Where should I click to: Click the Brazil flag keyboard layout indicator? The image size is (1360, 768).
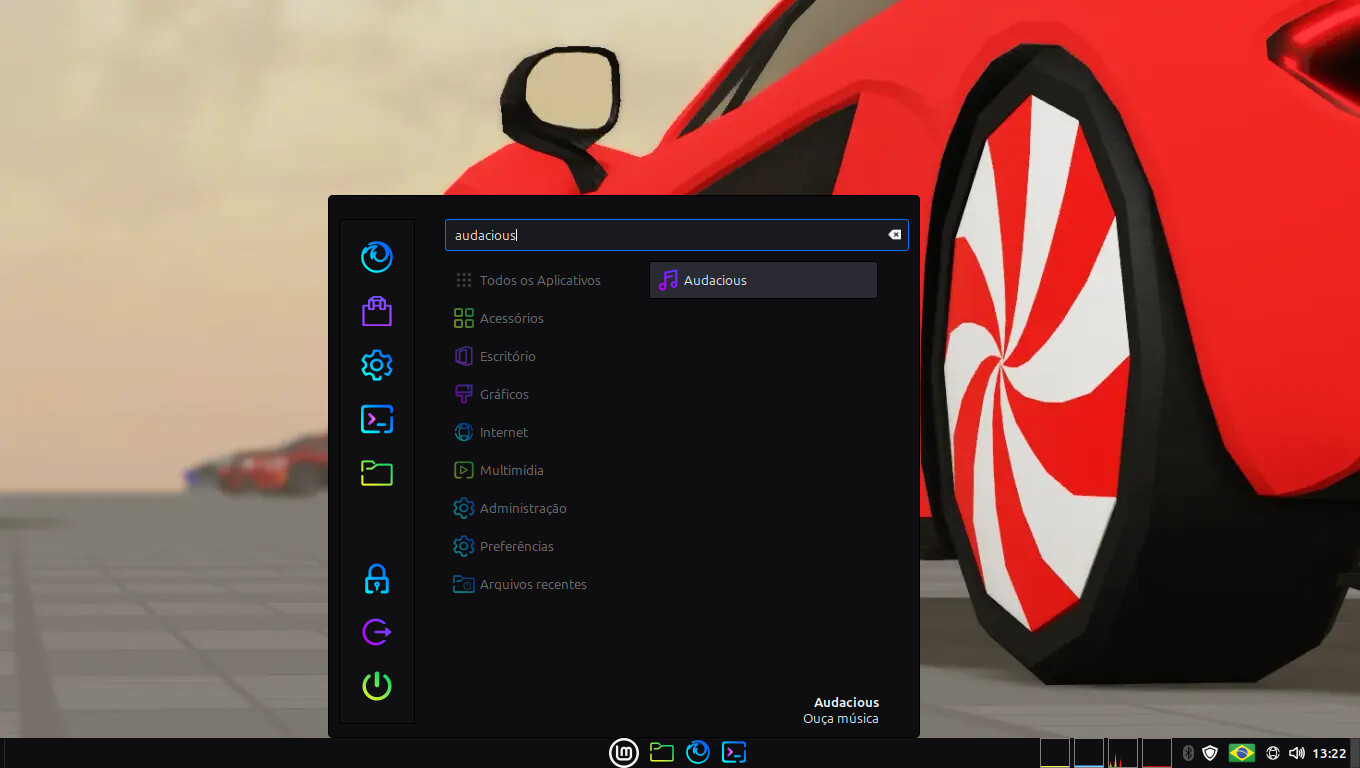coord(1242,753)
